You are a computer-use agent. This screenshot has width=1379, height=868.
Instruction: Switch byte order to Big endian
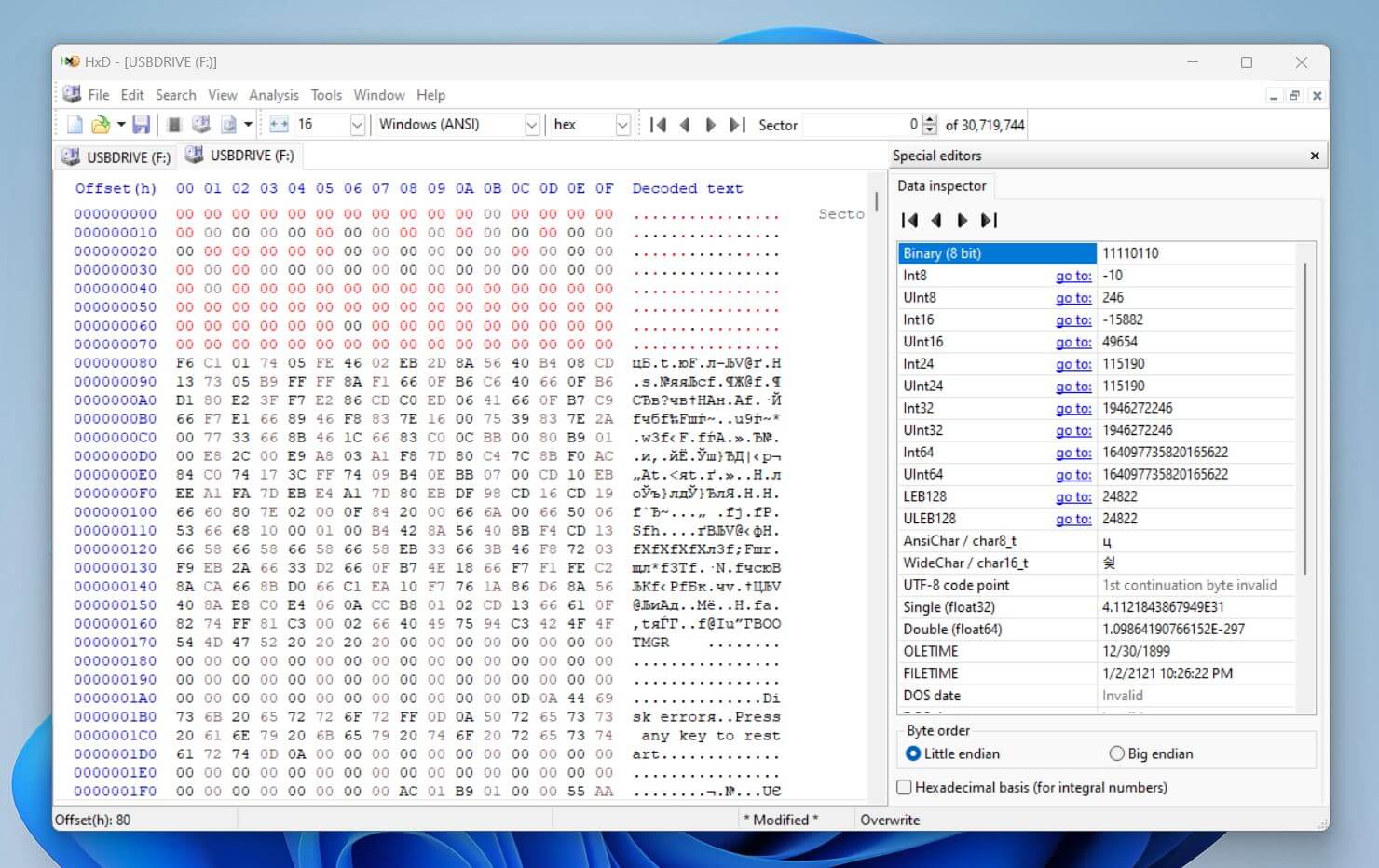pyautogui.click(x=1115, y=753)
